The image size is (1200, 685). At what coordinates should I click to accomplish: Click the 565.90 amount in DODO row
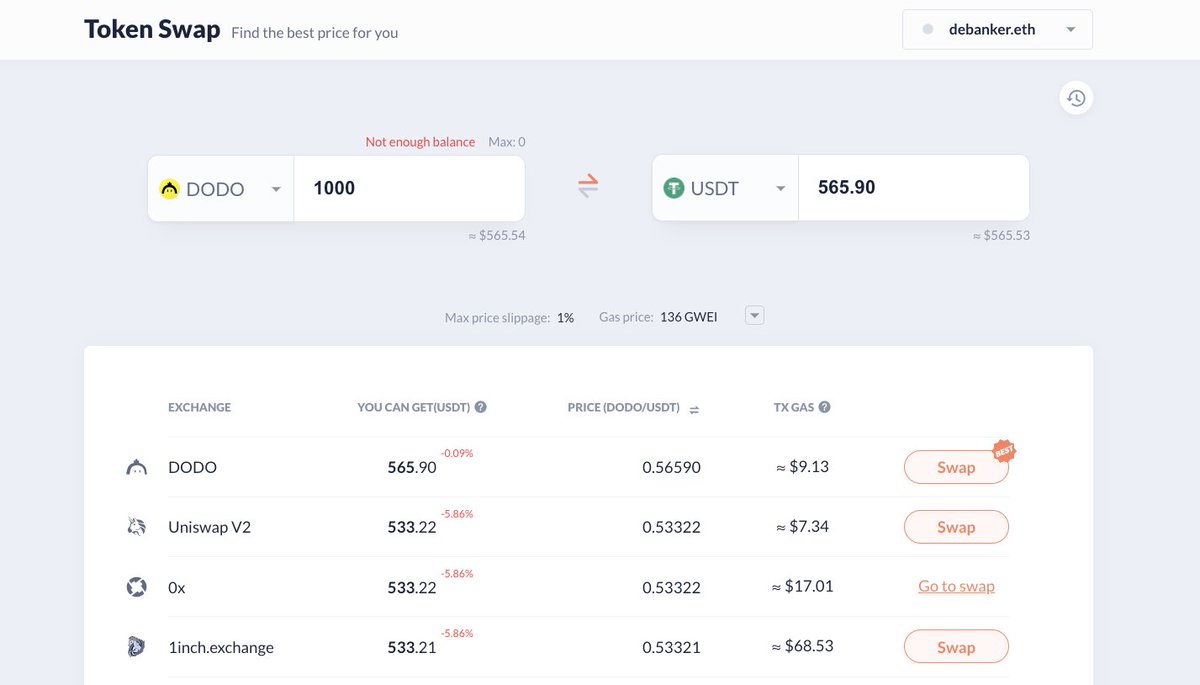(412, 467)
